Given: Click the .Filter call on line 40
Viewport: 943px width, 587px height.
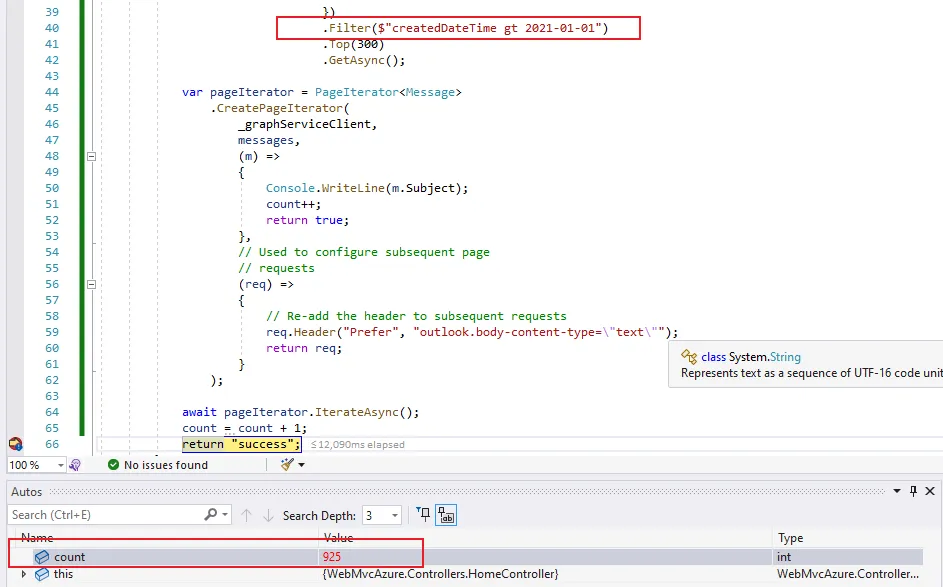Looking at the screenshot, I should 465,28.
